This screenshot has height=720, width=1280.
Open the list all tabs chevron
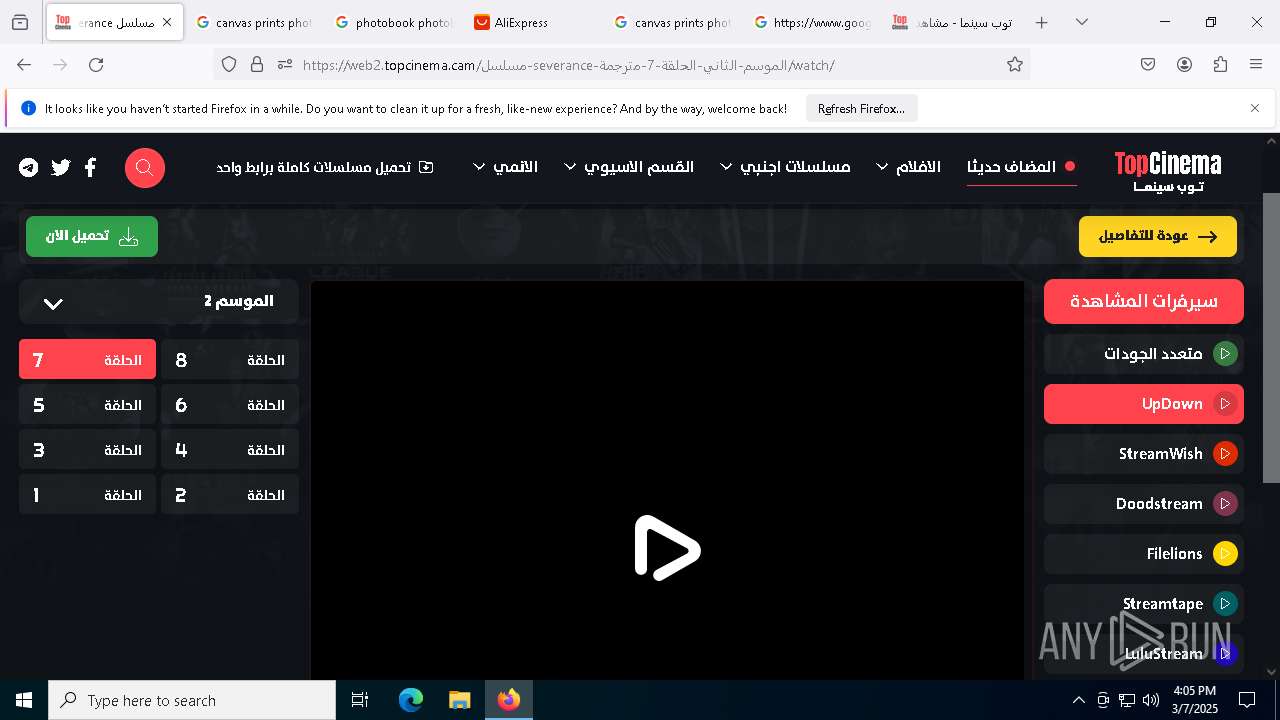coord(1082,22)
